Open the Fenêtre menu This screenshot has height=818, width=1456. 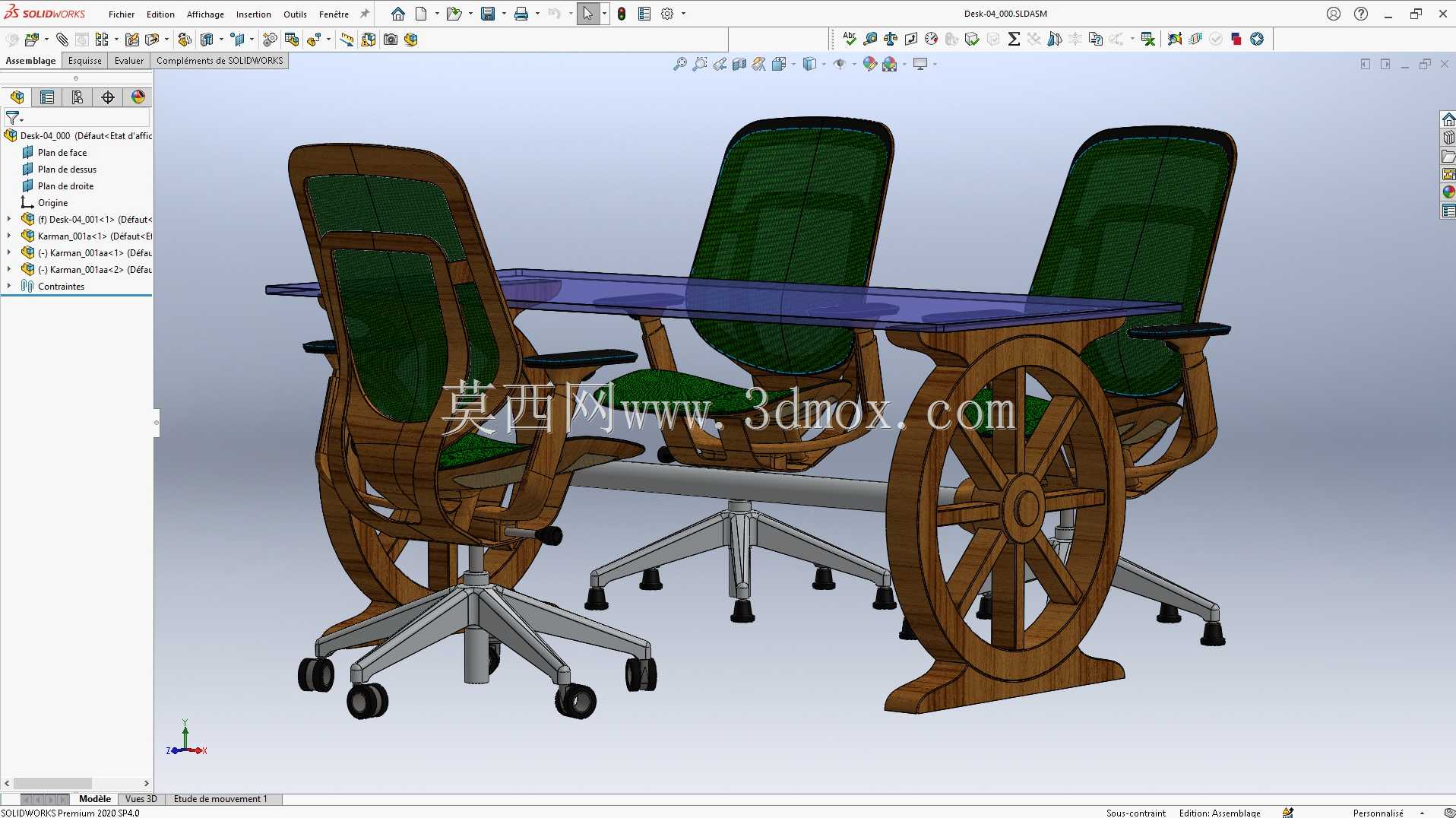(x=334, y=14)
